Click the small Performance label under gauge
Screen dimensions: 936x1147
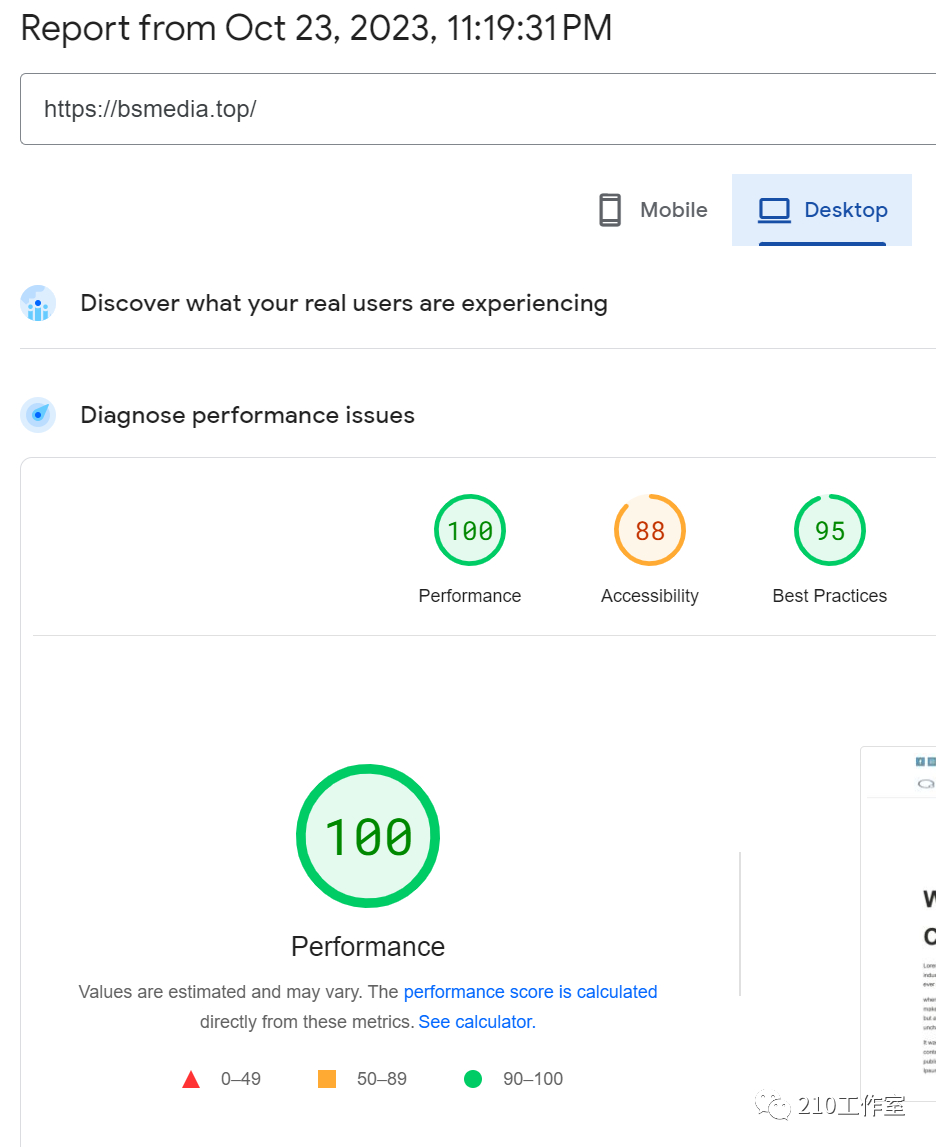[469, 596]
